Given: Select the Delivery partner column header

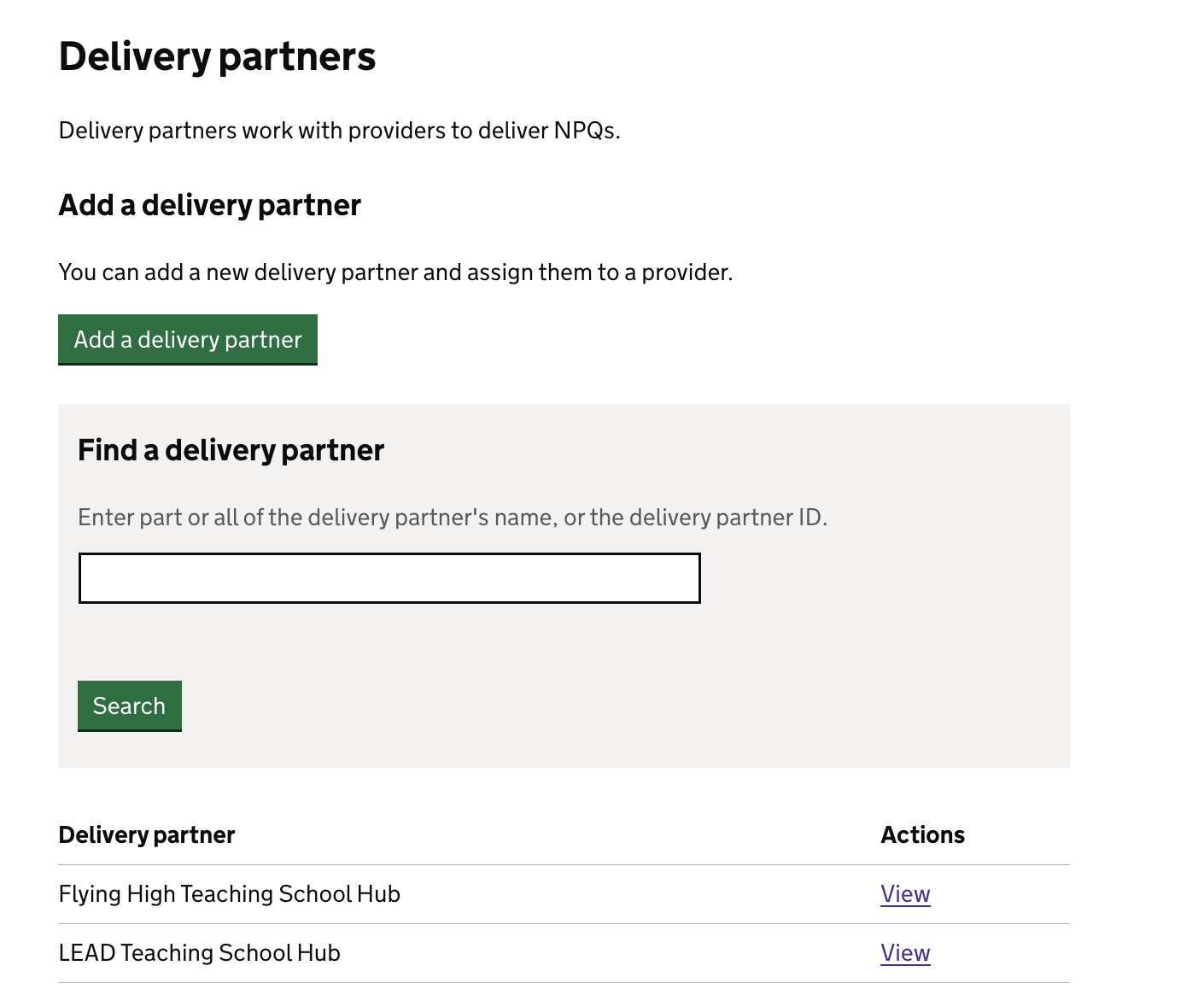Looking at the screenshot, I should (x=146, y=834).
